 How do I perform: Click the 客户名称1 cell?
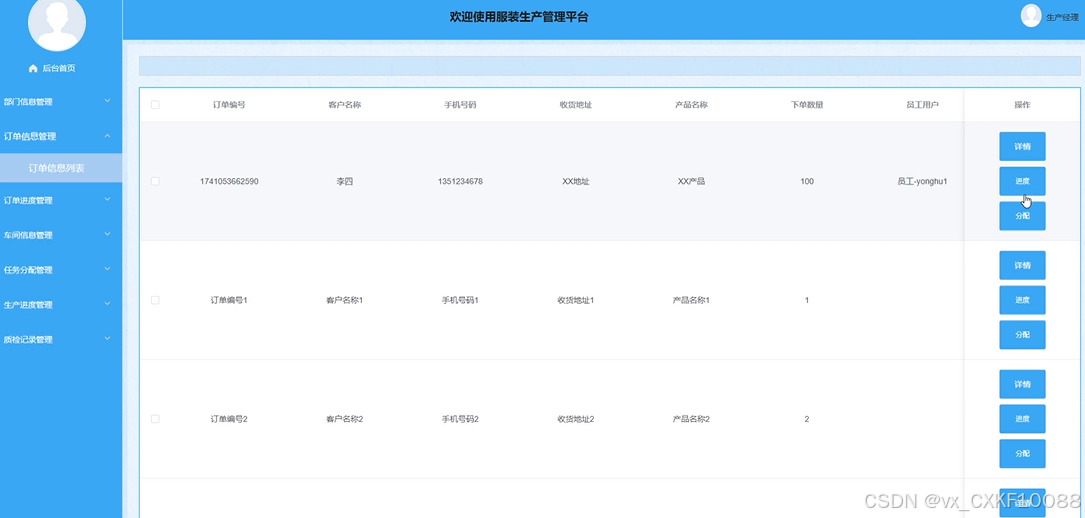pyautogui.click(x=345, y=300)
